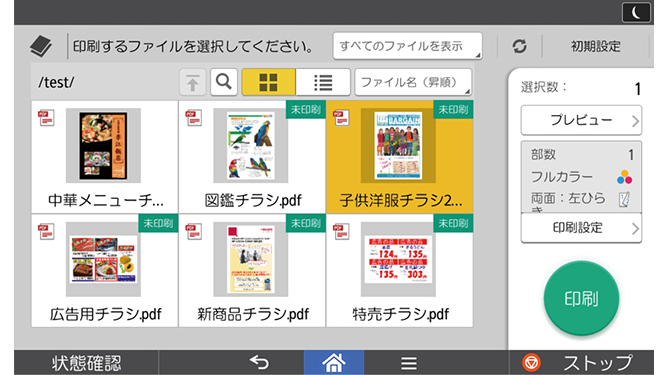Open the すべてのファイルを表示 filter dropdown
The width and height of the screenshot is (668, 375).
coord(407,46)
